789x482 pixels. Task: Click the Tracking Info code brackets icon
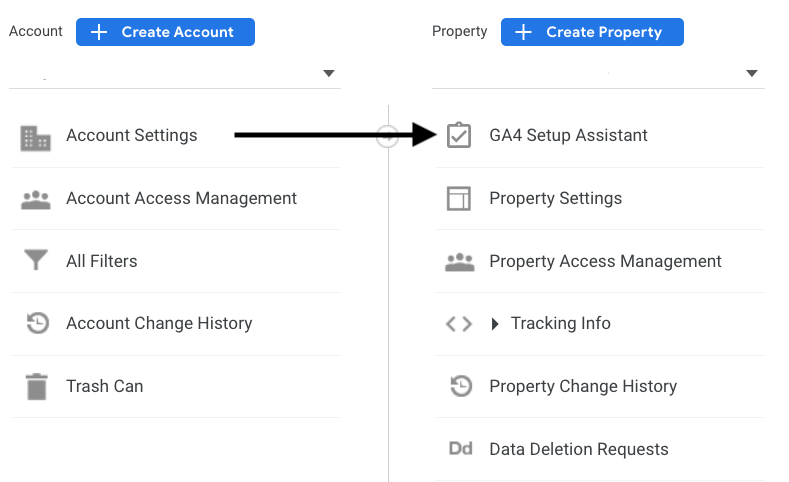[x=459, y=324]
